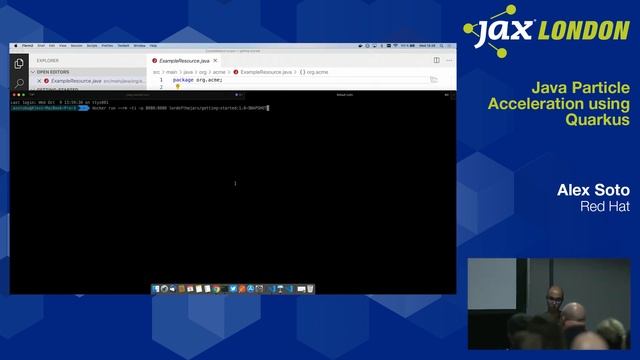
Task: Open the editor More Actions ellipsis menu
Action: [x=449, y=60]
